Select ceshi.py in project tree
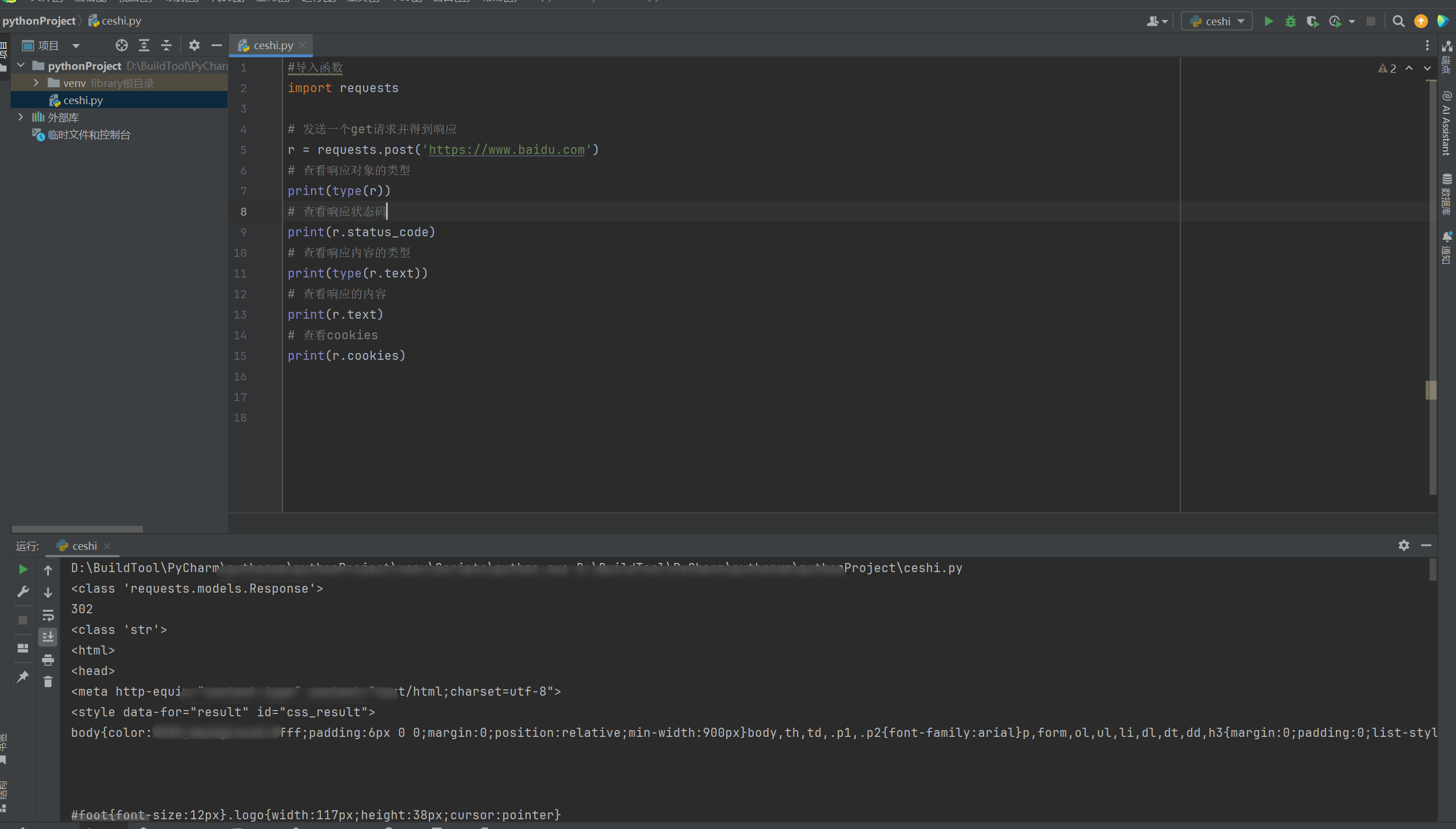Screen dimensions: 1456x829 pyautogui.click(x=83, y=100)
